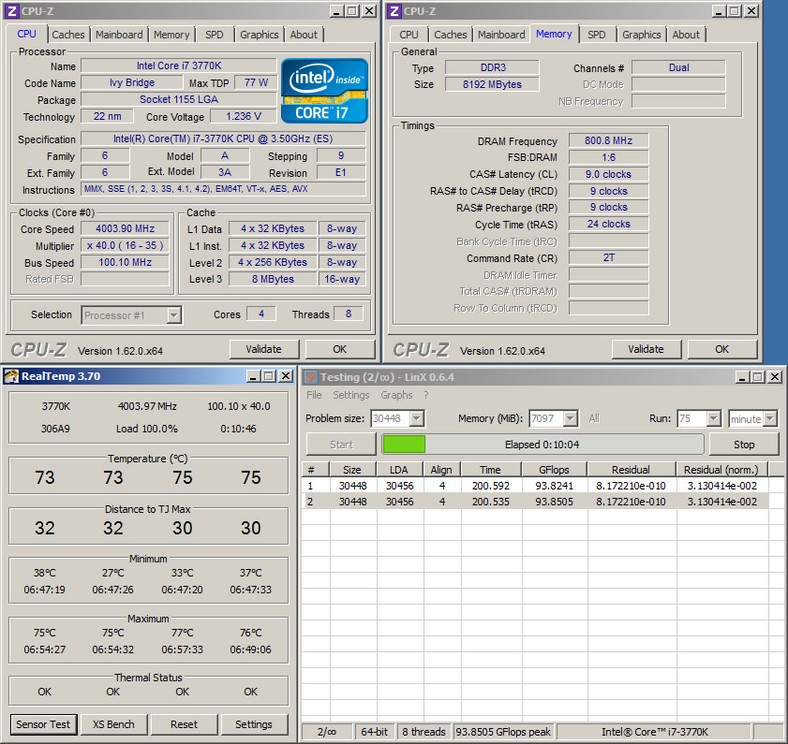Screen dimensions: 788x744
Task: Open the Graphs menu in LinX
Action: pyautogui.click(x=396, y=395)
